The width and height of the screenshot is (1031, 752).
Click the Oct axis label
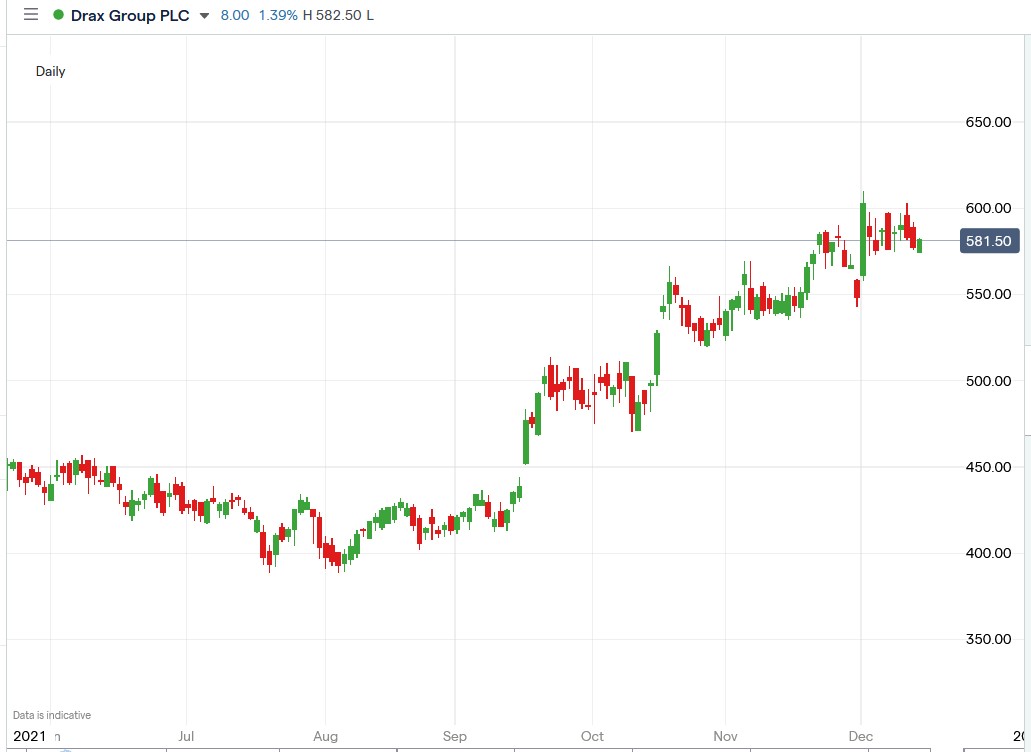(590, 735)
